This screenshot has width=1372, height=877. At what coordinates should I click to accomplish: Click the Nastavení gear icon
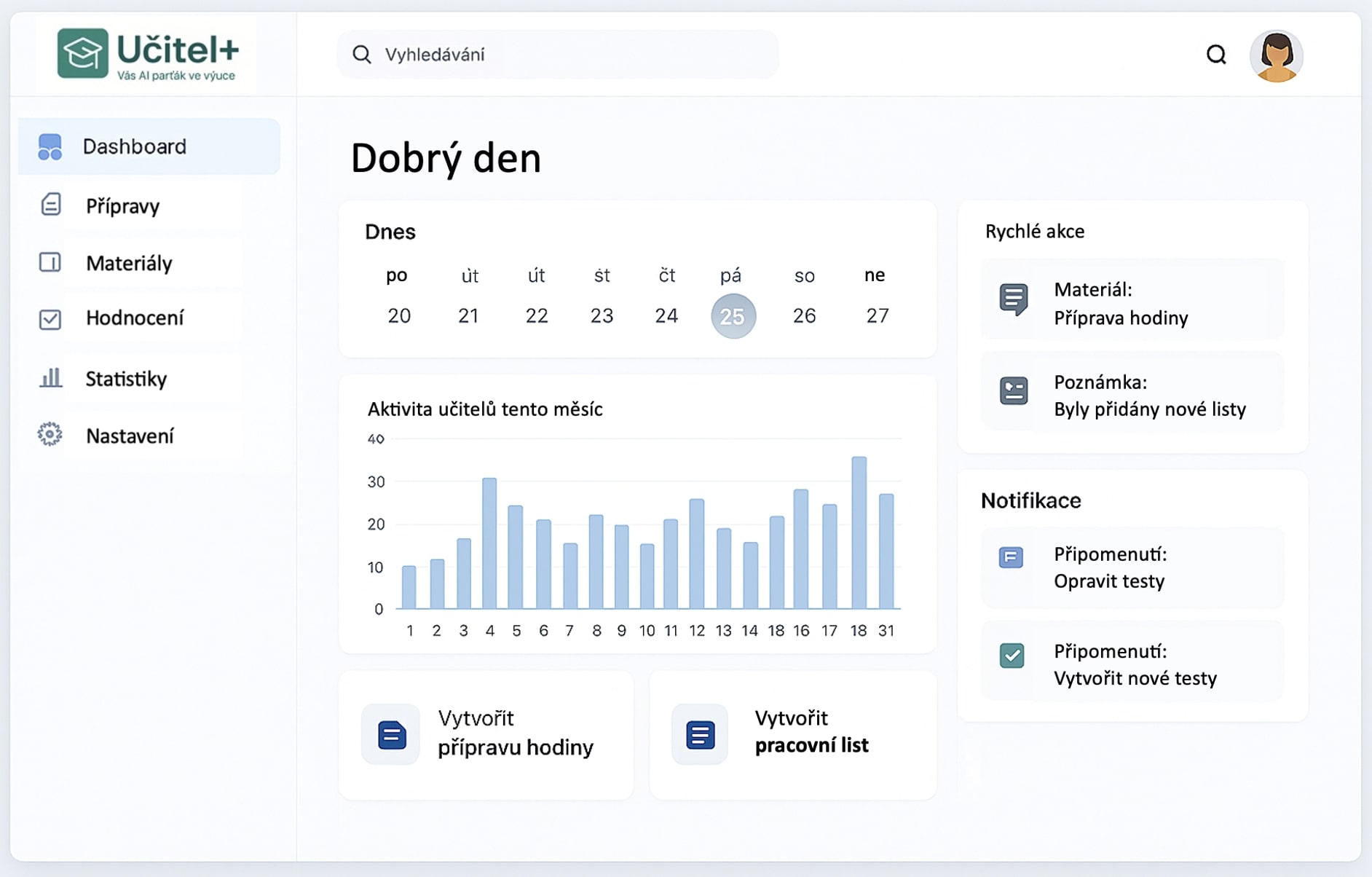pyautogui.click(x=50, y=435)
